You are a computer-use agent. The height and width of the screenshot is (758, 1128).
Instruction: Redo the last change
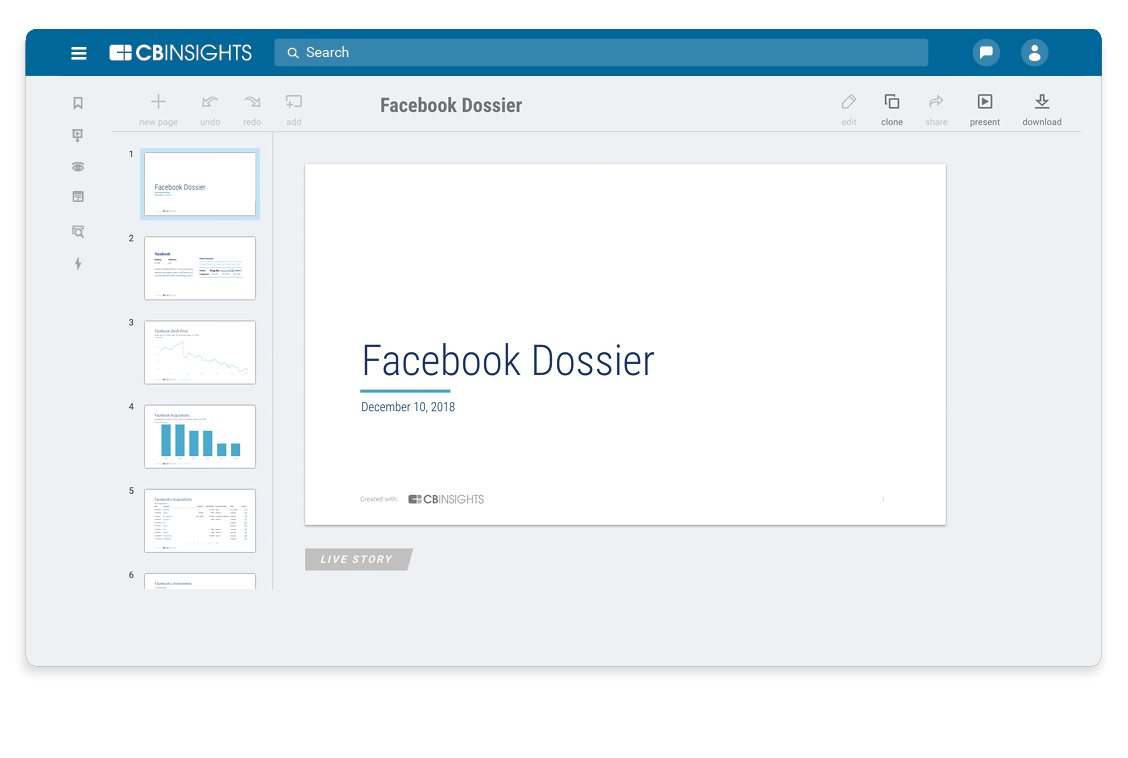click(x=252, y=110)
